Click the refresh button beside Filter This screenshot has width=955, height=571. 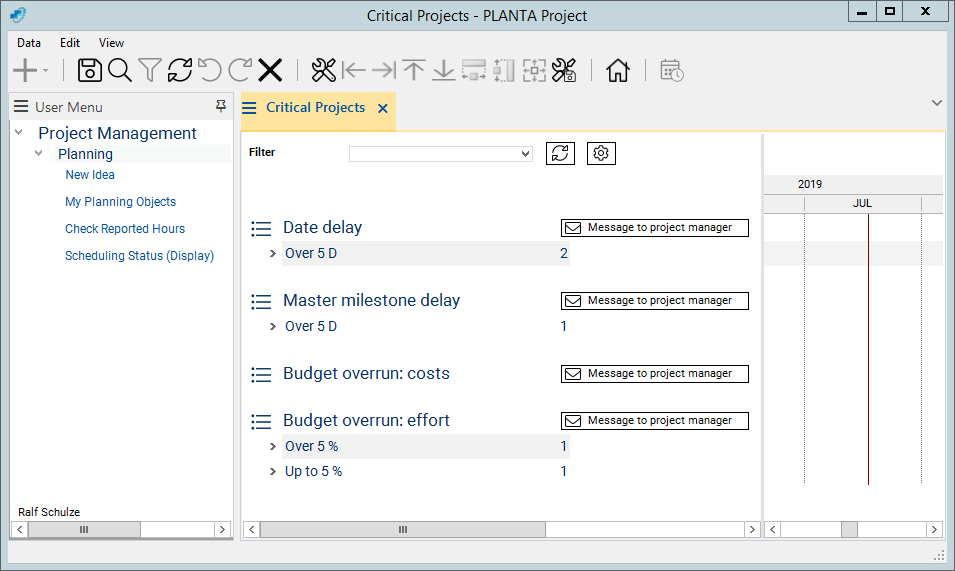(x=560, y=153)
